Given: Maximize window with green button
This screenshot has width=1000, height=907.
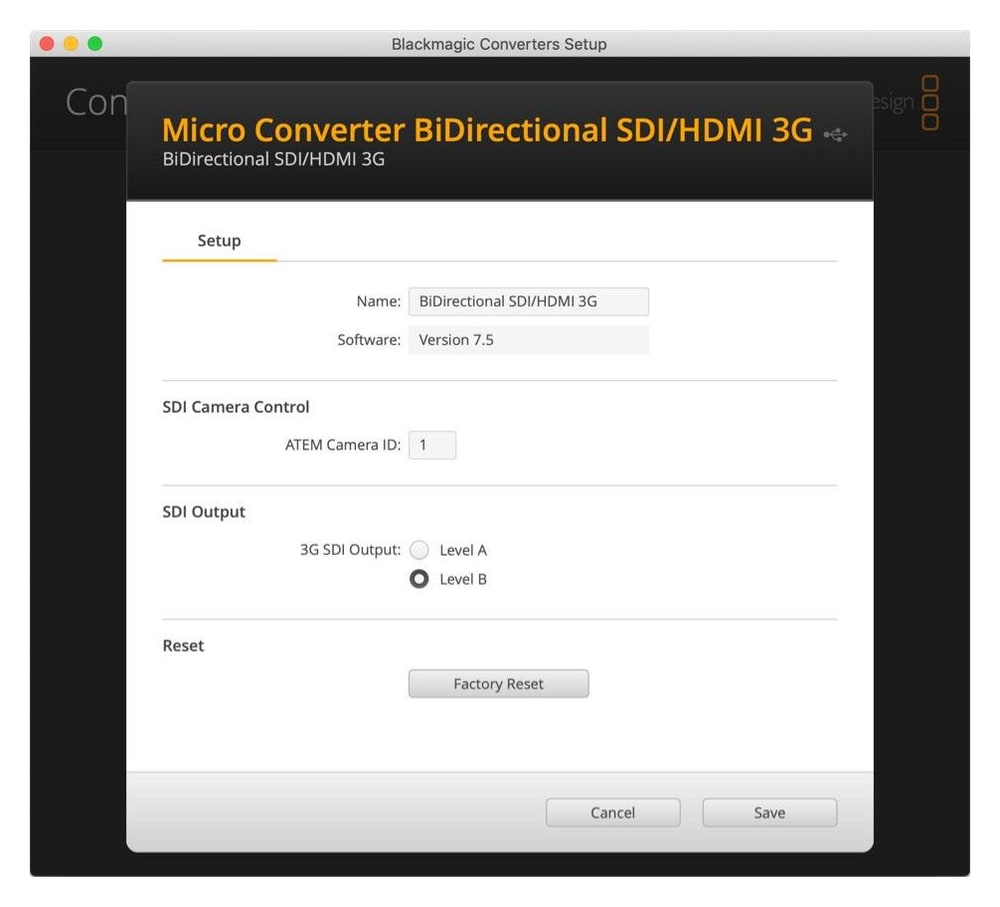Looking at the screenshot, I should tap(95, 43).
